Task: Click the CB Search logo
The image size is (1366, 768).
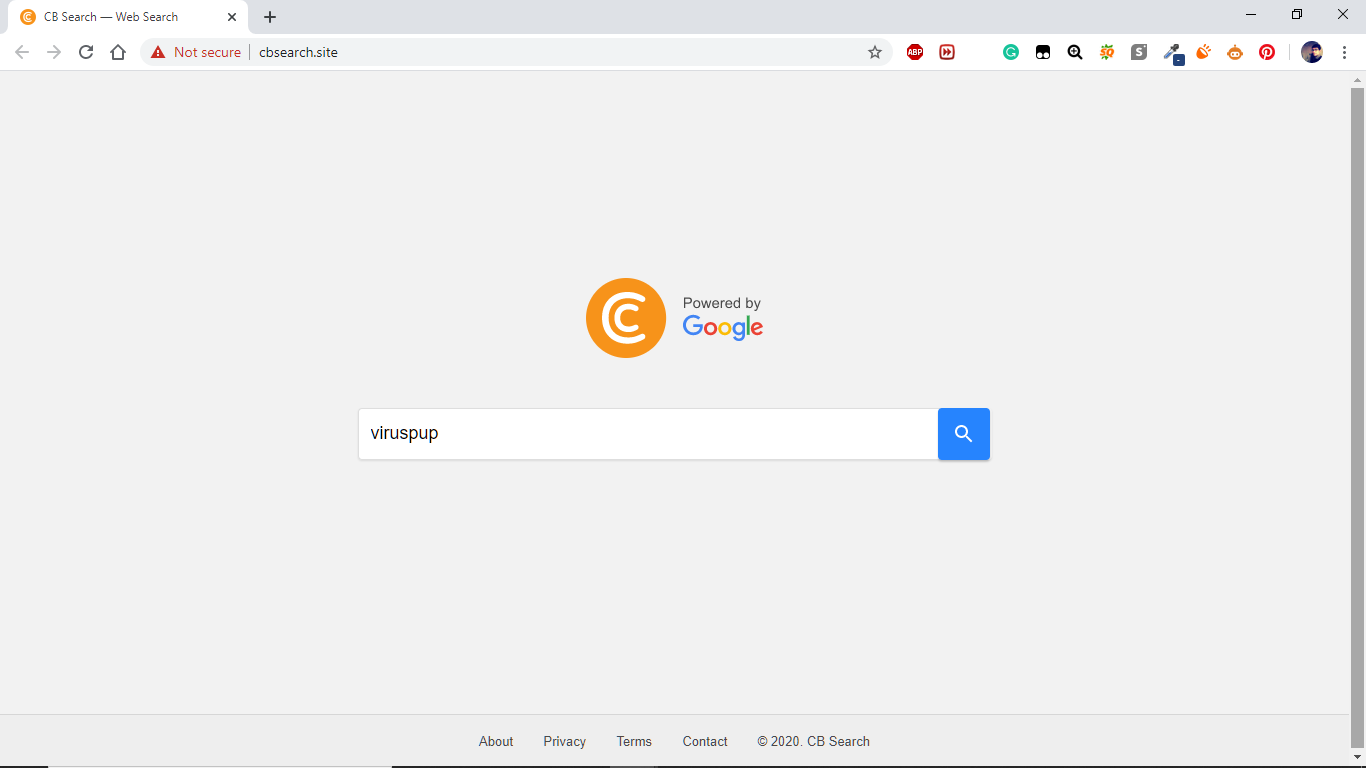Action: pos(626,317)
